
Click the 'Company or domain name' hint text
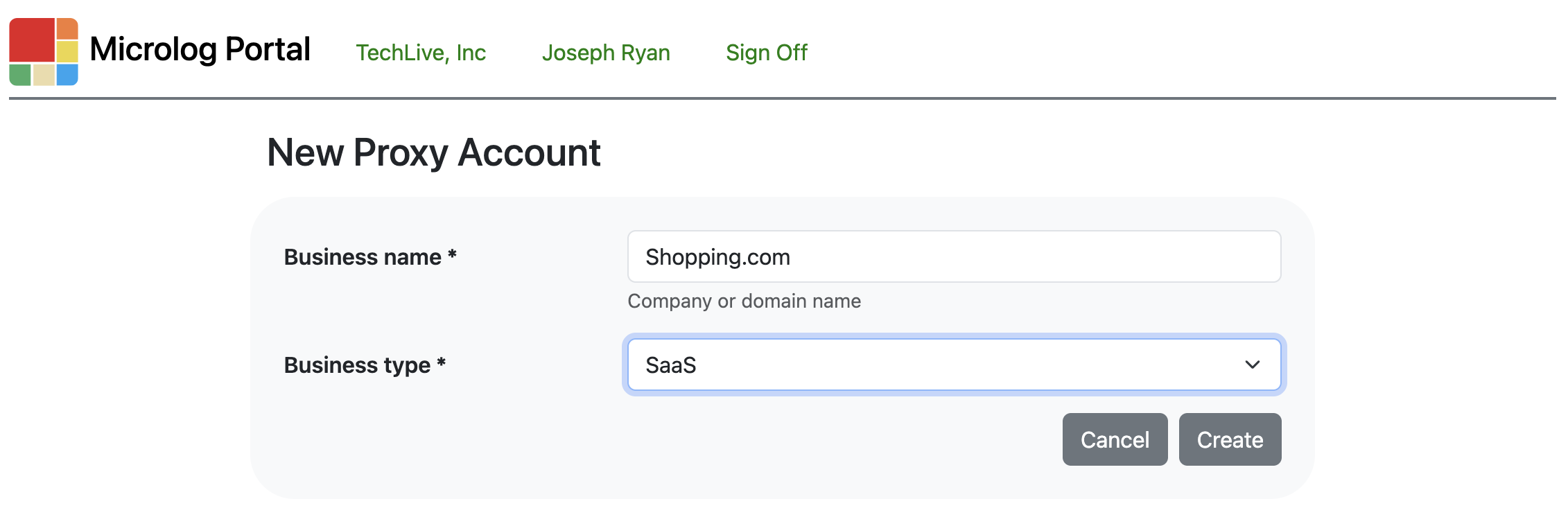coord(744,301)
